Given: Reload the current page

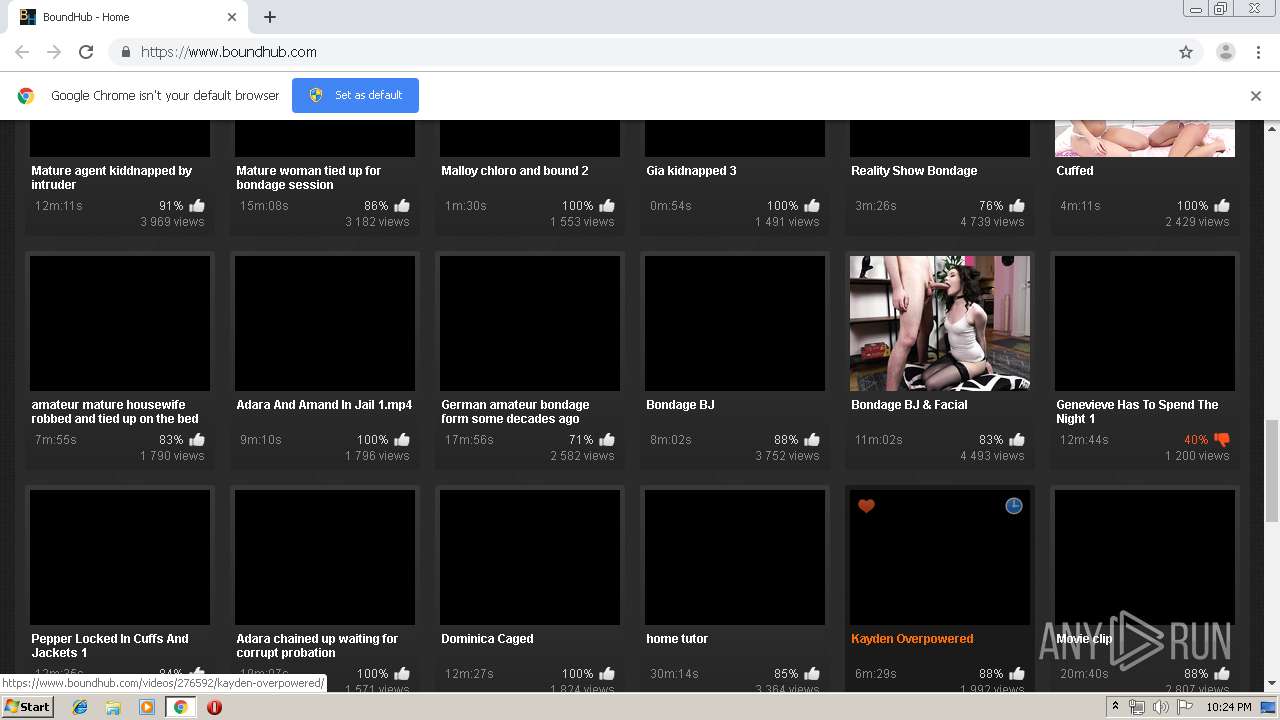Looking at the screenshot, I should pos(86,52).
